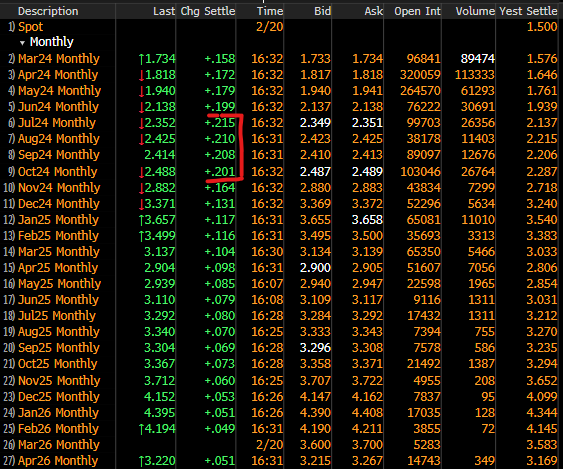This screenshot has width=563, height=469.
Task: Click the red down arrow next to Nov24 2.882
Action: click(141, 188)
